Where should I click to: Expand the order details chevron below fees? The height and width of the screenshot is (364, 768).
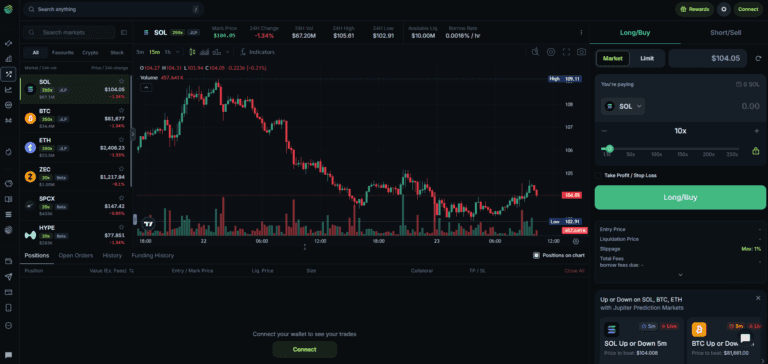click(x=680, y=274)
